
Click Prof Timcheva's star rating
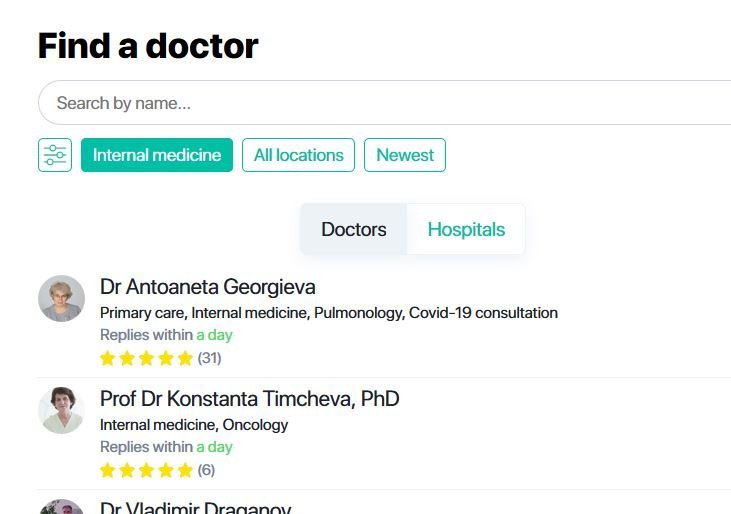click(x=146, y=470)
